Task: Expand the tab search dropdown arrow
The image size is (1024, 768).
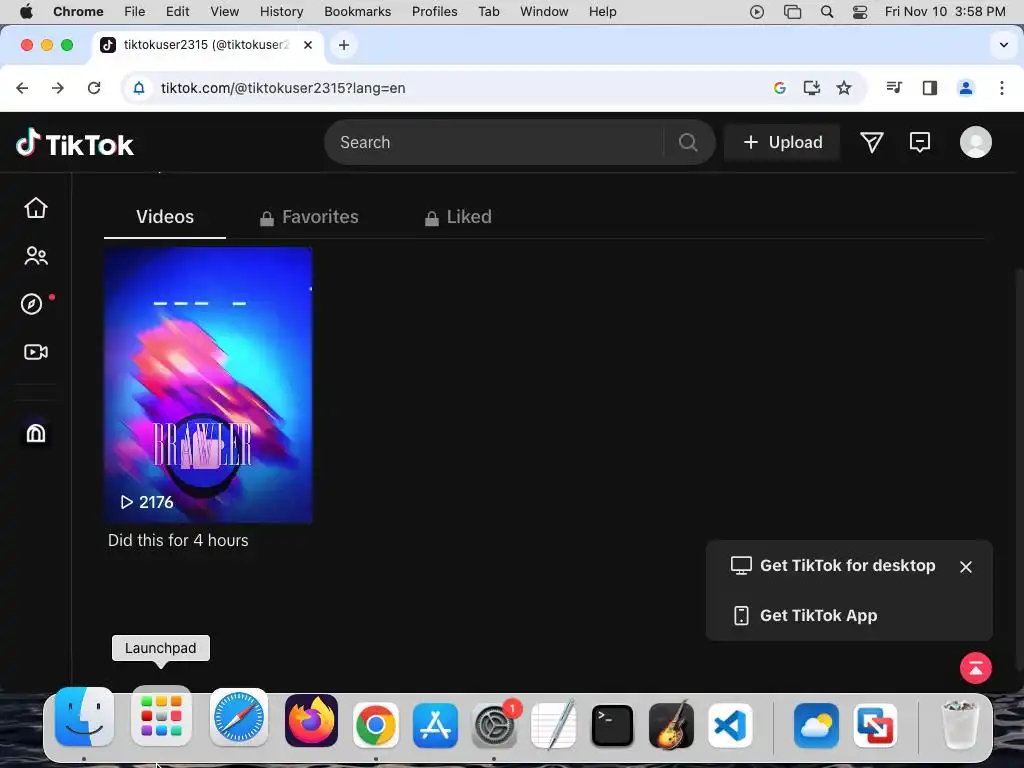Action: point(1004,45)
